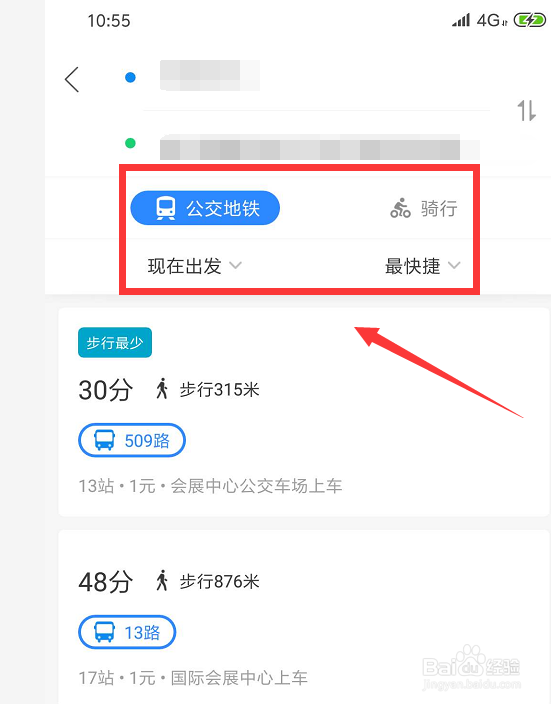Click walking figure icon next to 步行315米
The image size is (551, 704).
(162, 388)
